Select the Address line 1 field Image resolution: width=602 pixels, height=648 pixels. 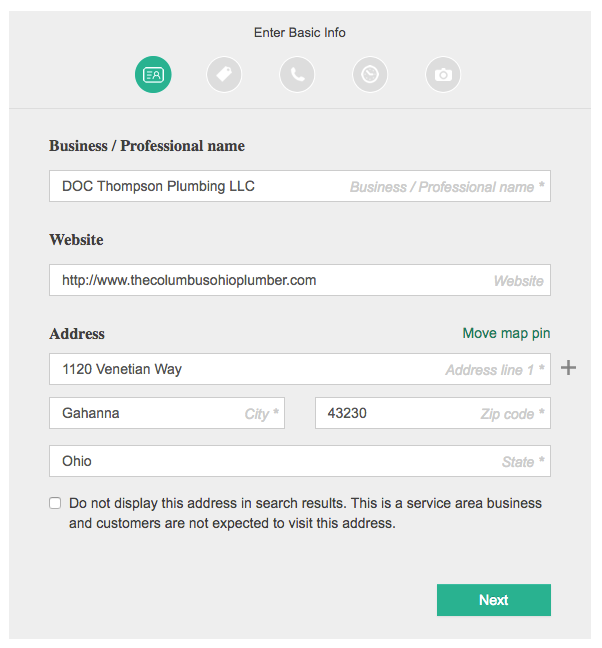tap(300, 369)
